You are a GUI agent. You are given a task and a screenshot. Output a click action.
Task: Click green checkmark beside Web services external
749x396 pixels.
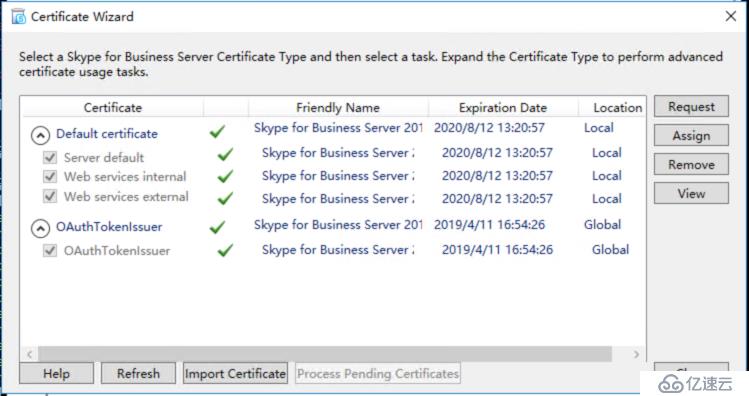click(x=225, y=198)
